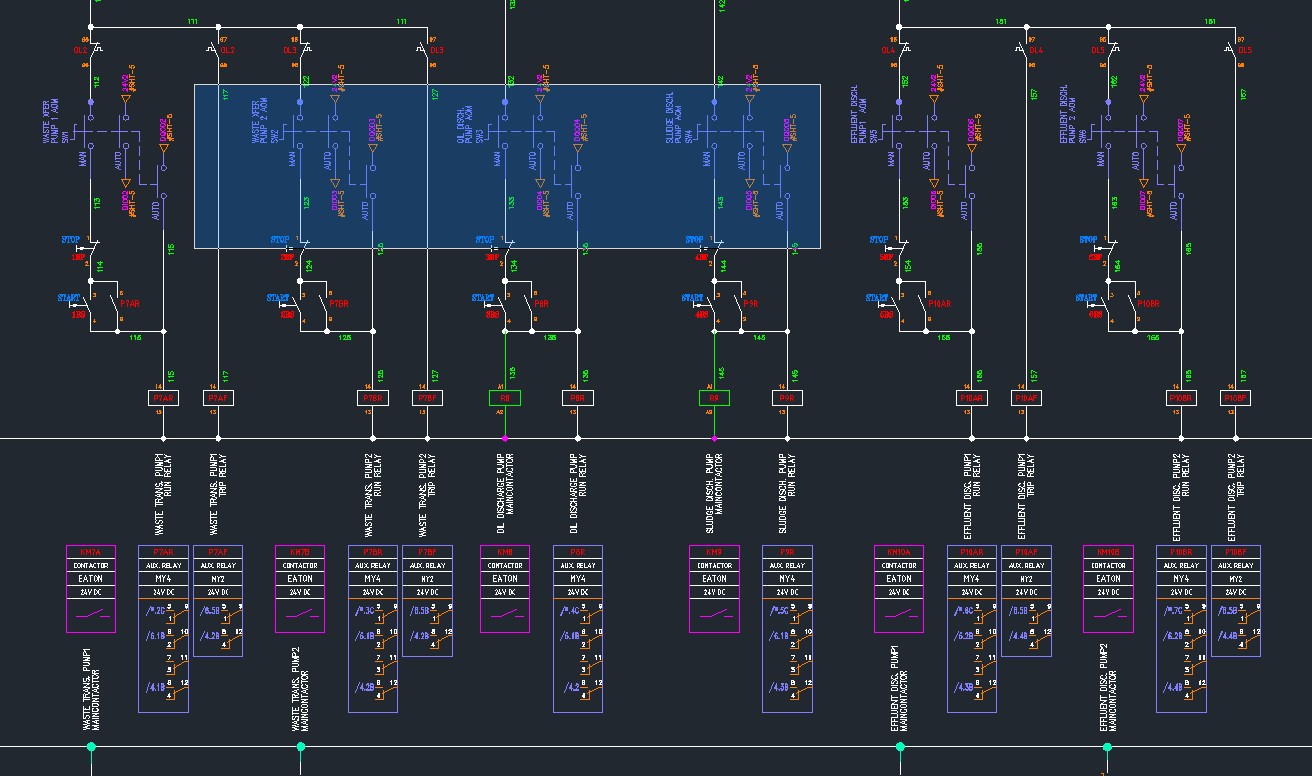This screenshot has width=1312, height=776.
Task: Pick the KM10B contactor legend block
Action: click(1108, 589)
